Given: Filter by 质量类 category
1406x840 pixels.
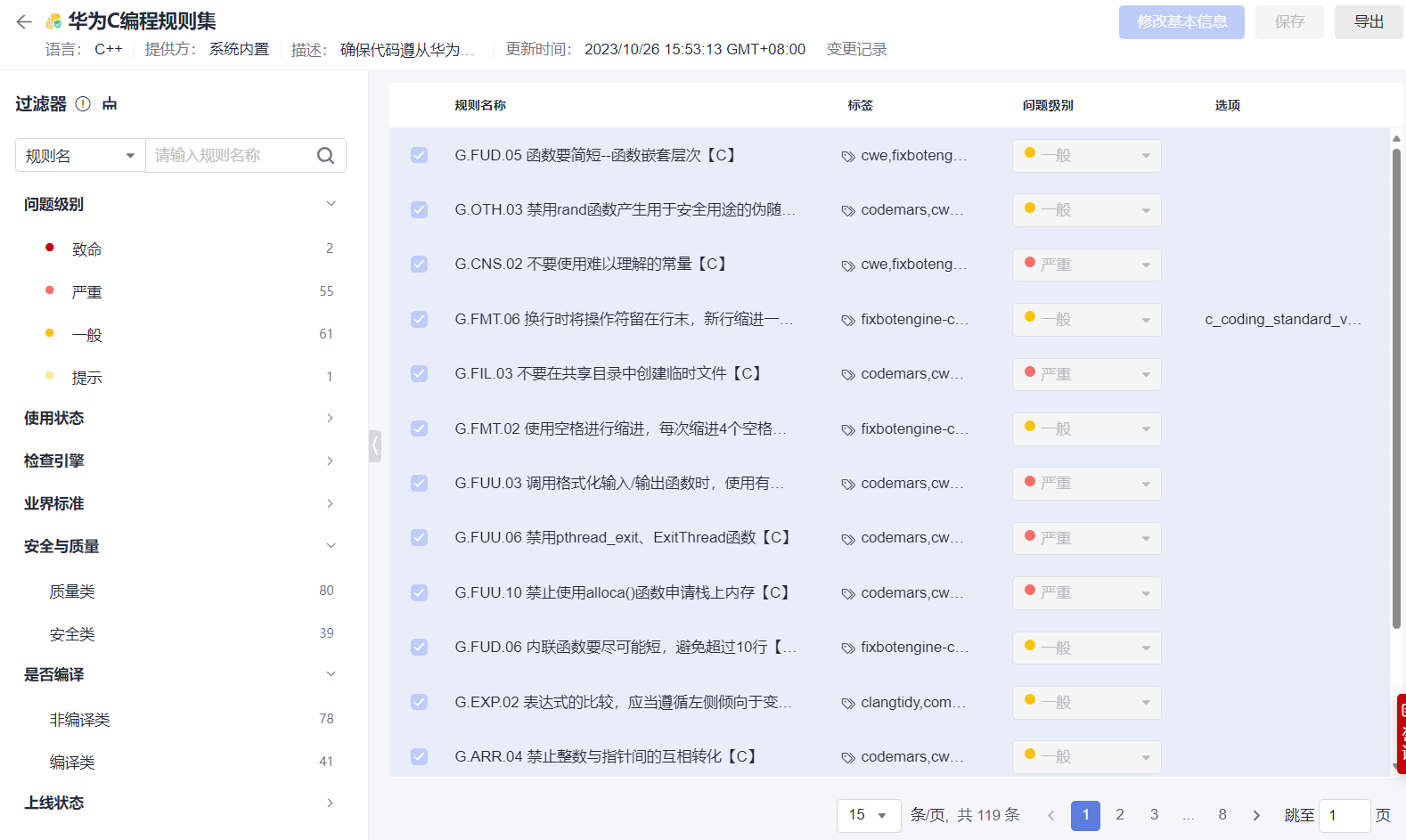Looking at the screenshot, I should click(x=72, y=591).
